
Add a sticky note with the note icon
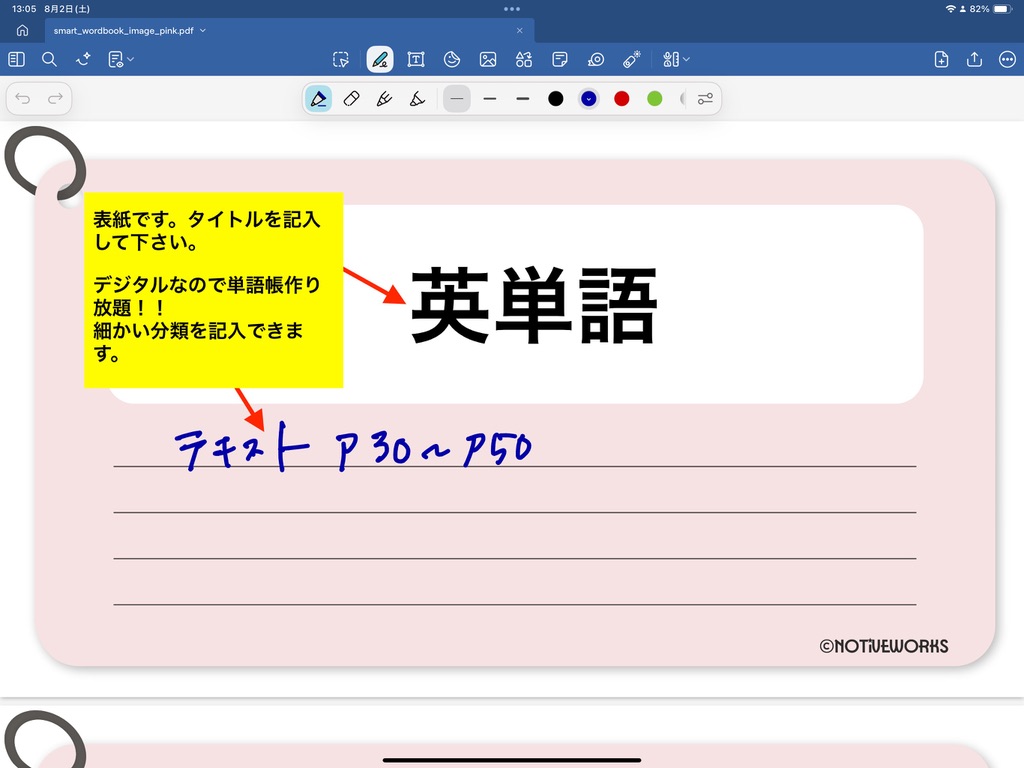pos(560,59)
